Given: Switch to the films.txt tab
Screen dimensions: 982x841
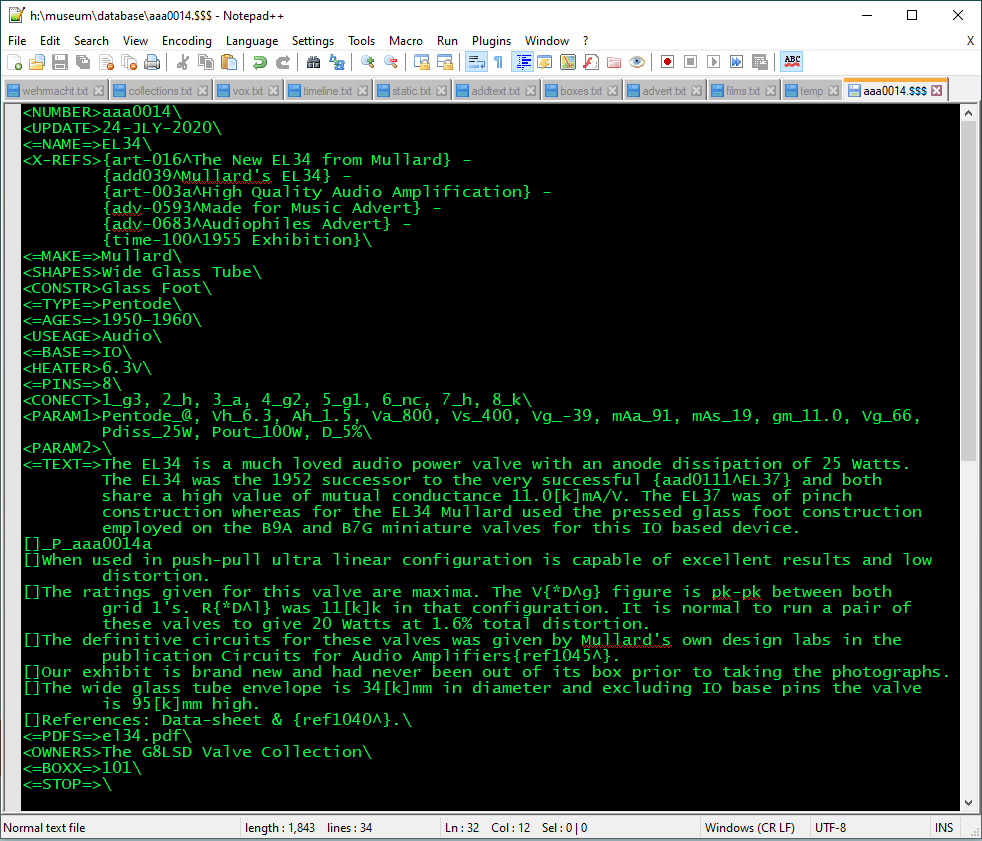Looking at the screenshot, I should [x=743, y=91].
